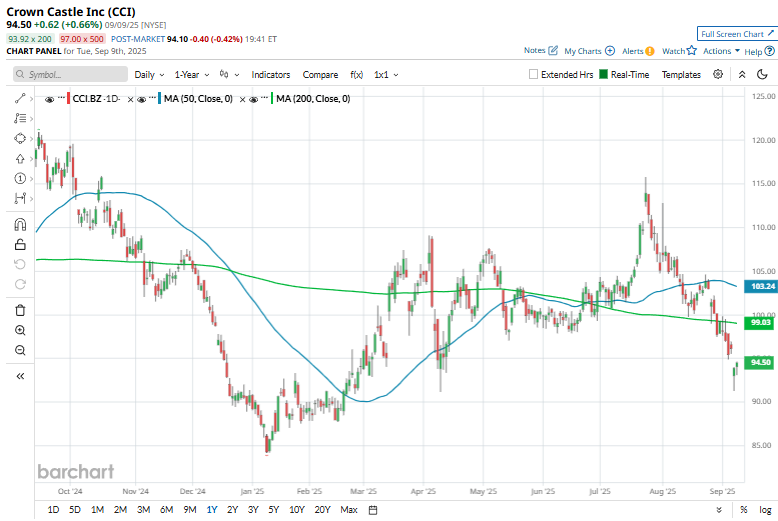Open the Actions dropdown menu
Screen dimensions: 778x521
coord(721,51)
